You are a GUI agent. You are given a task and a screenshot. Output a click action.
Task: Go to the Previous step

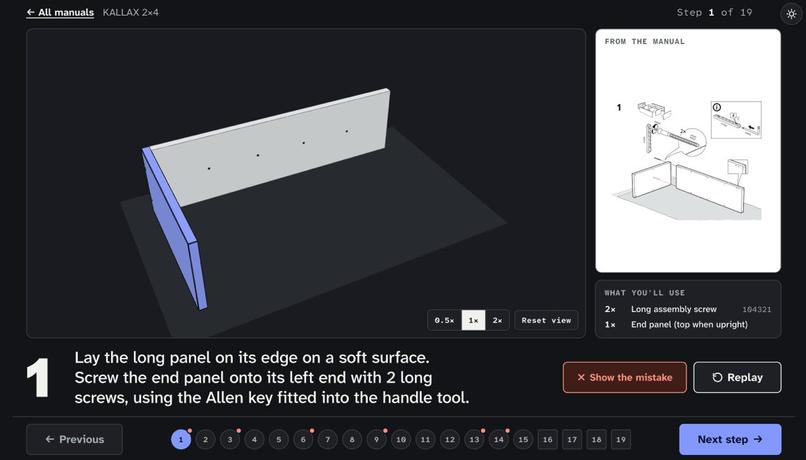(75, 439)
